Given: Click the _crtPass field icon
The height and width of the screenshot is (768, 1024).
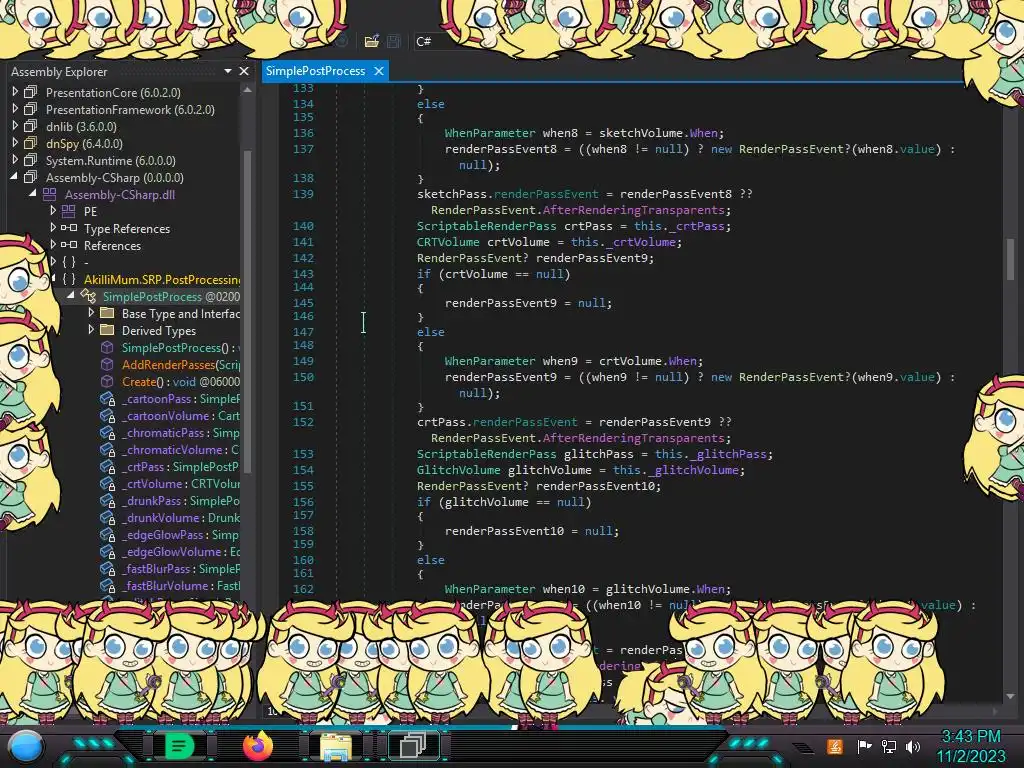Looking at the screenshot, I should [107, 466].
